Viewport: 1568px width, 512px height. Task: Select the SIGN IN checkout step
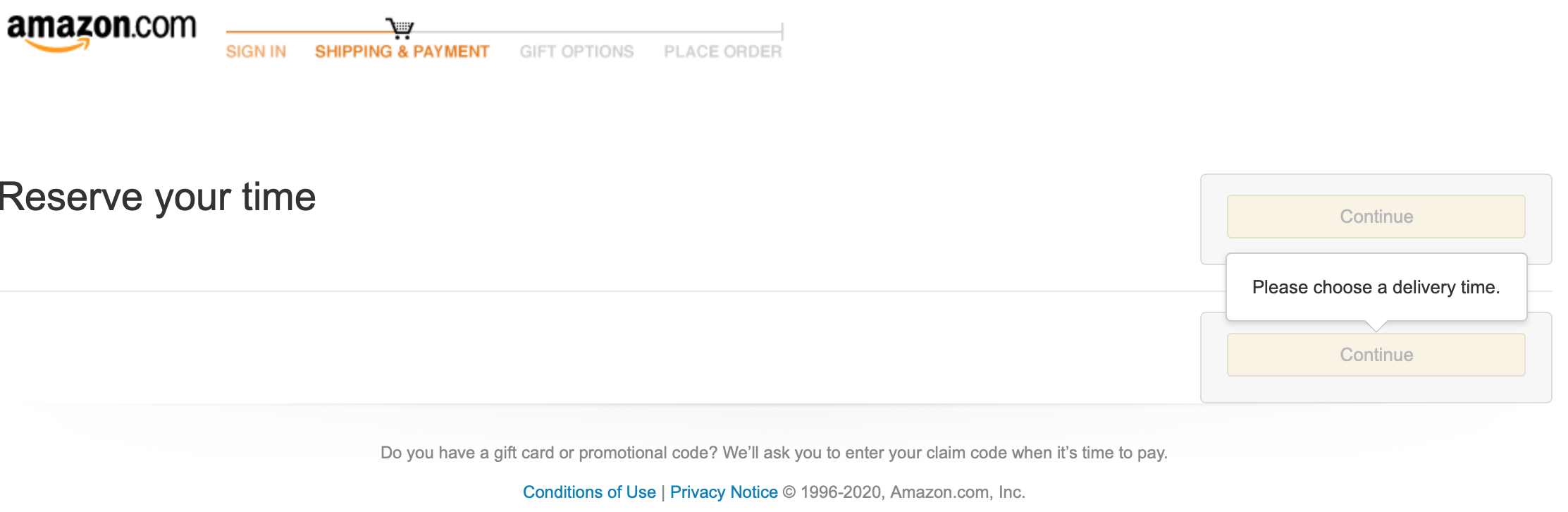pos(256,51)
